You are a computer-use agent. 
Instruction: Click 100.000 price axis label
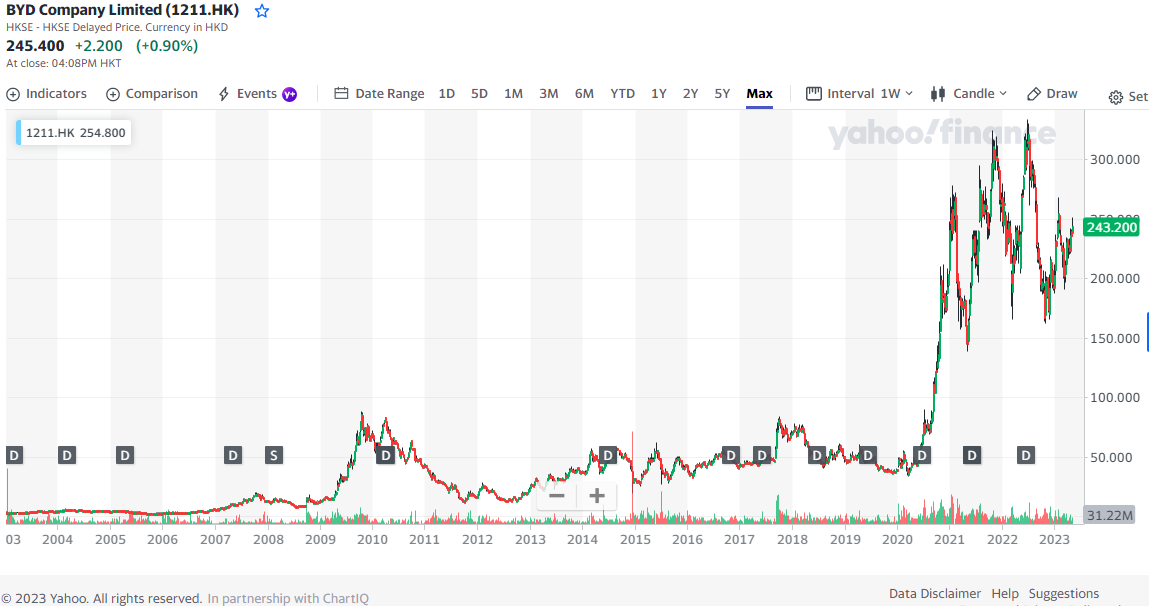1115,397
